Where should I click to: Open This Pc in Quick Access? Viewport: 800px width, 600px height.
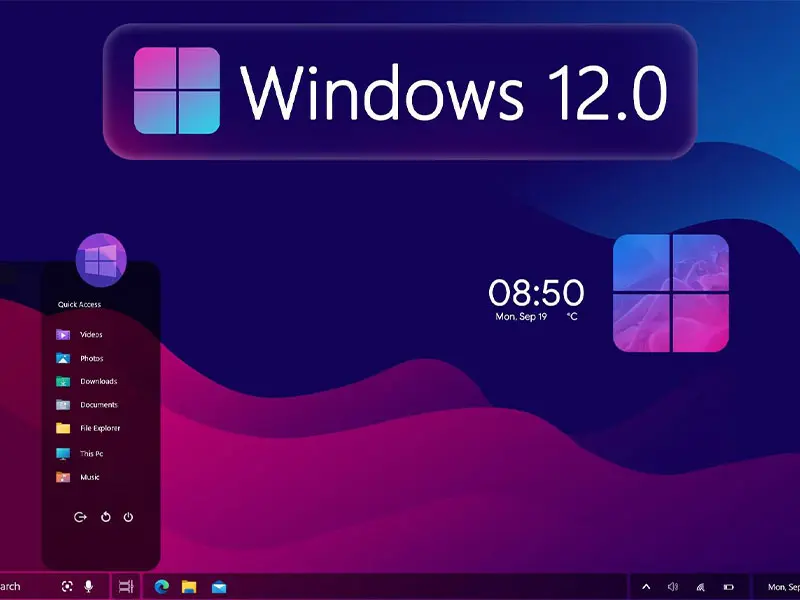(x=80, y=453)
